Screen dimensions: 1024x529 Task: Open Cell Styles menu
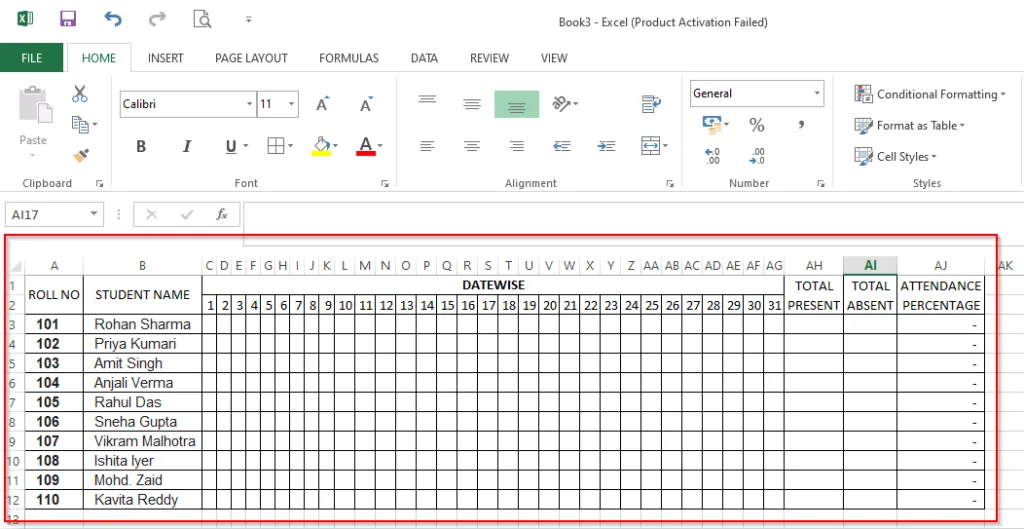coord(895,157)
